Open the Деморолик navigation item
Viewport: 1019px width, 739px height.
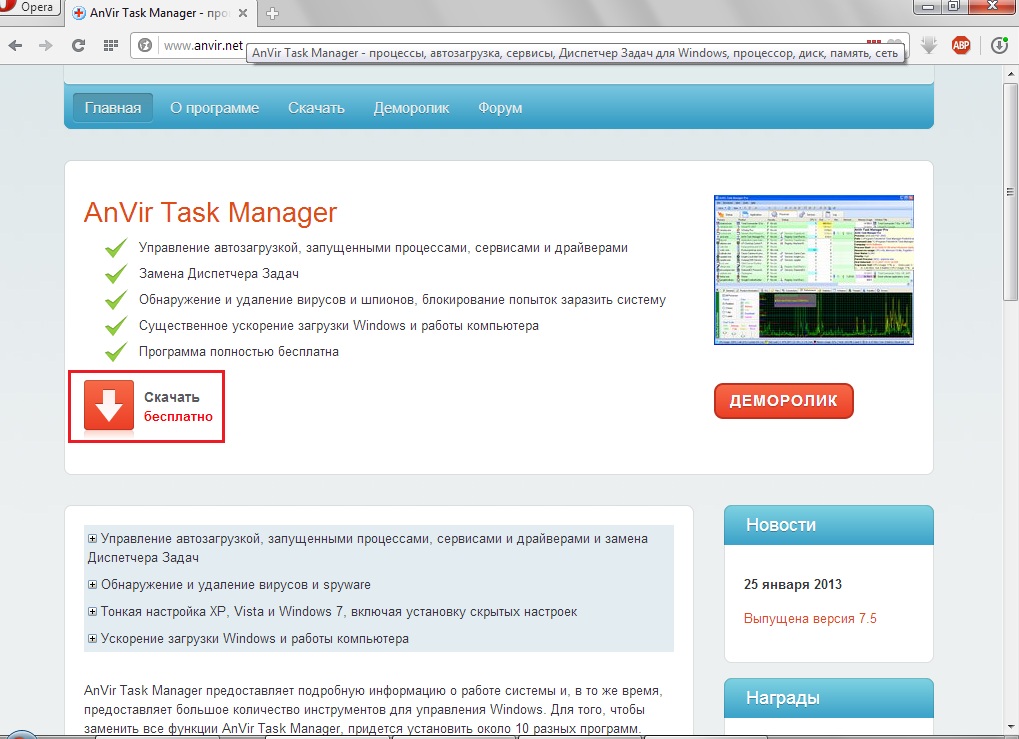411,108
